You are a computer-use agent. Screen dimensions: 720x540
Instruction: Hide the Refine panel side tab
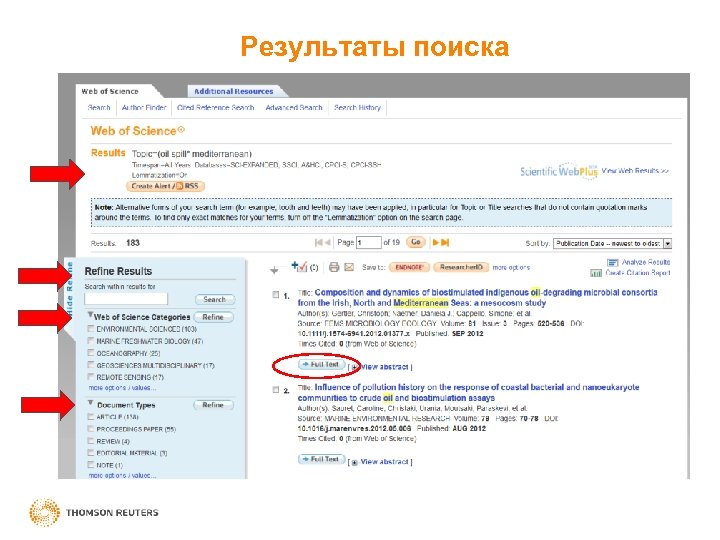pos(69,291)
